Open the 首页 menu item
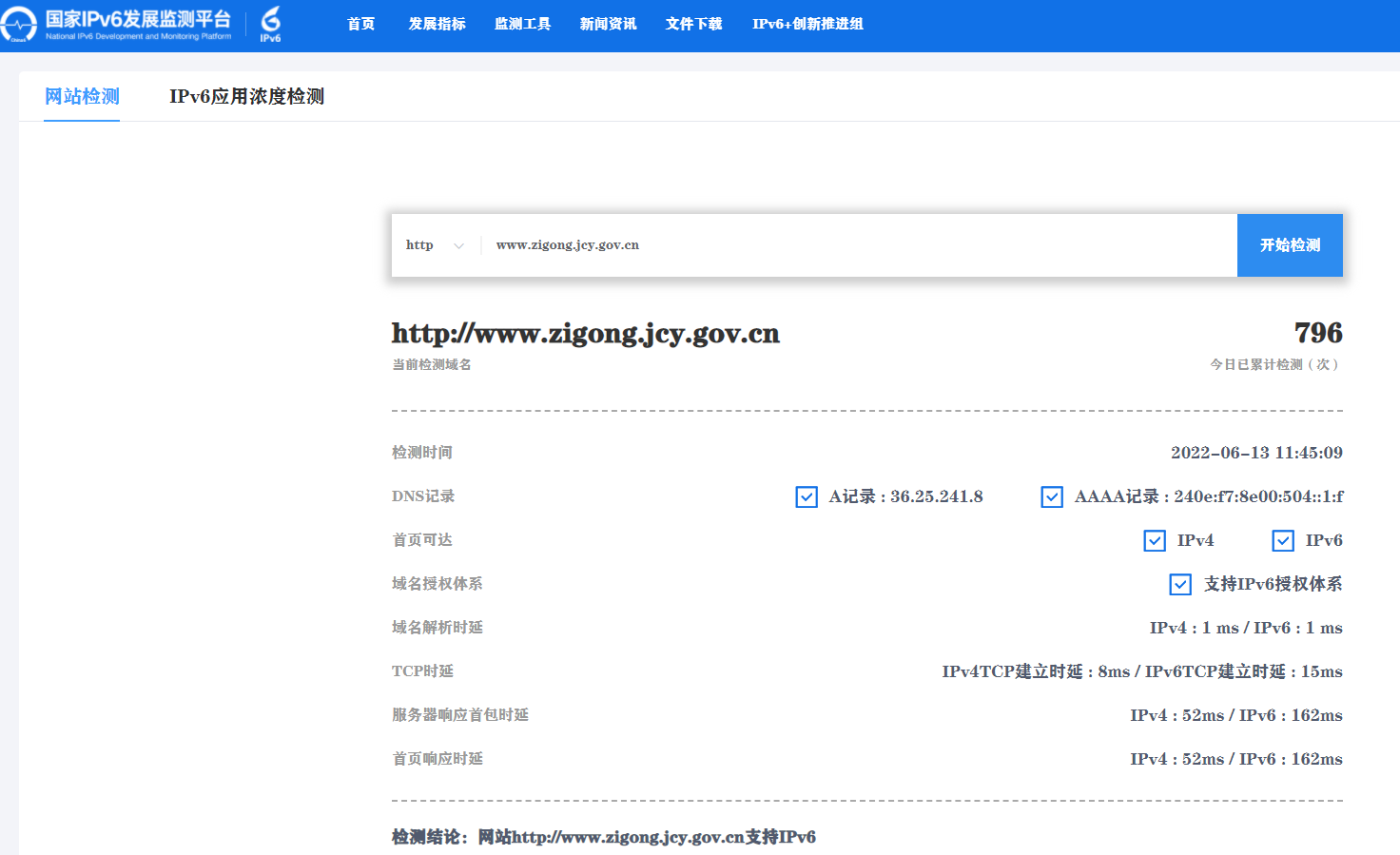Screen dimensions: 1400x855 pyautogui.click(x=360, y=24)
